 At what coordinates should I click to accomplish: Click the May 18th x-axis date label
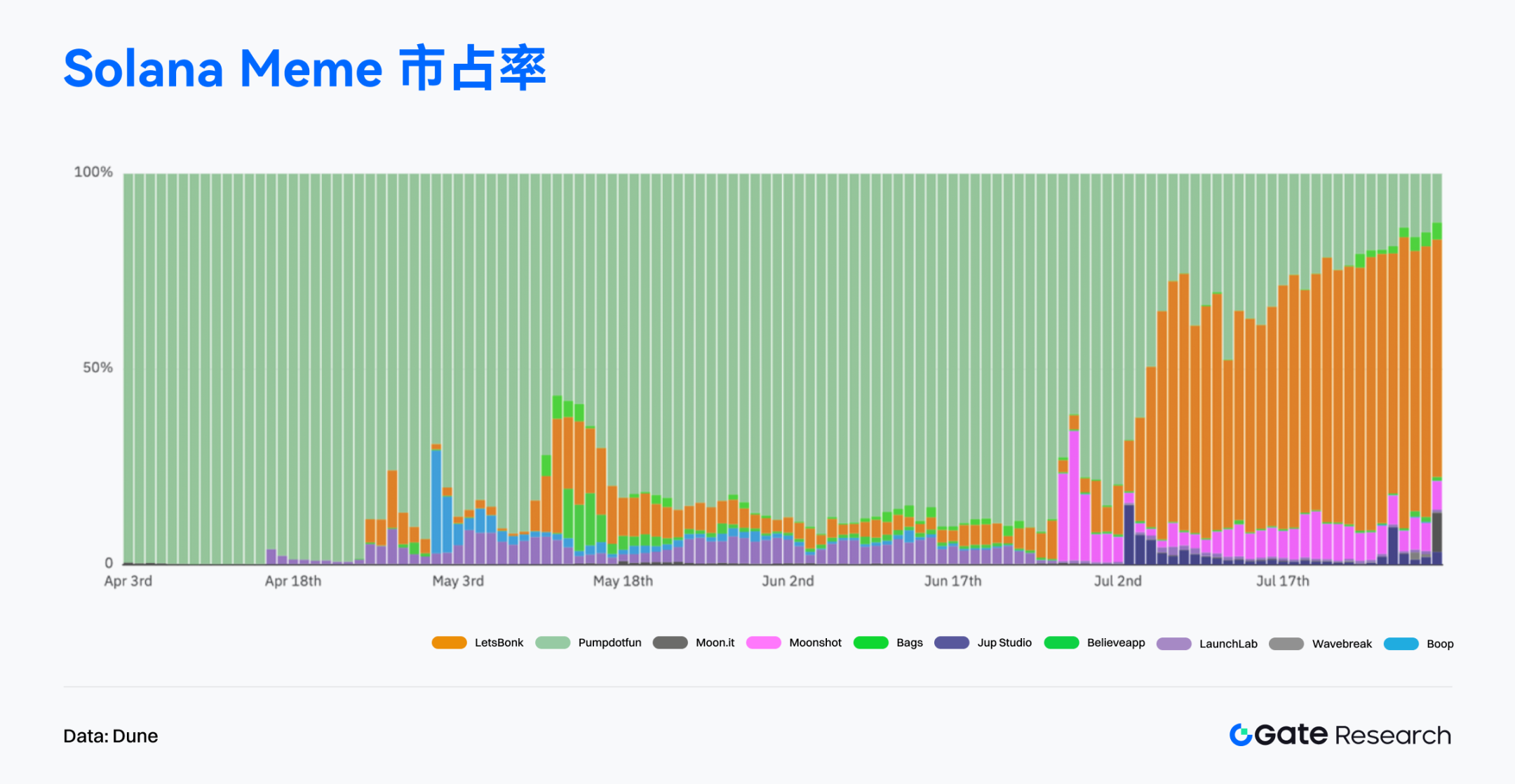[623, 581]
